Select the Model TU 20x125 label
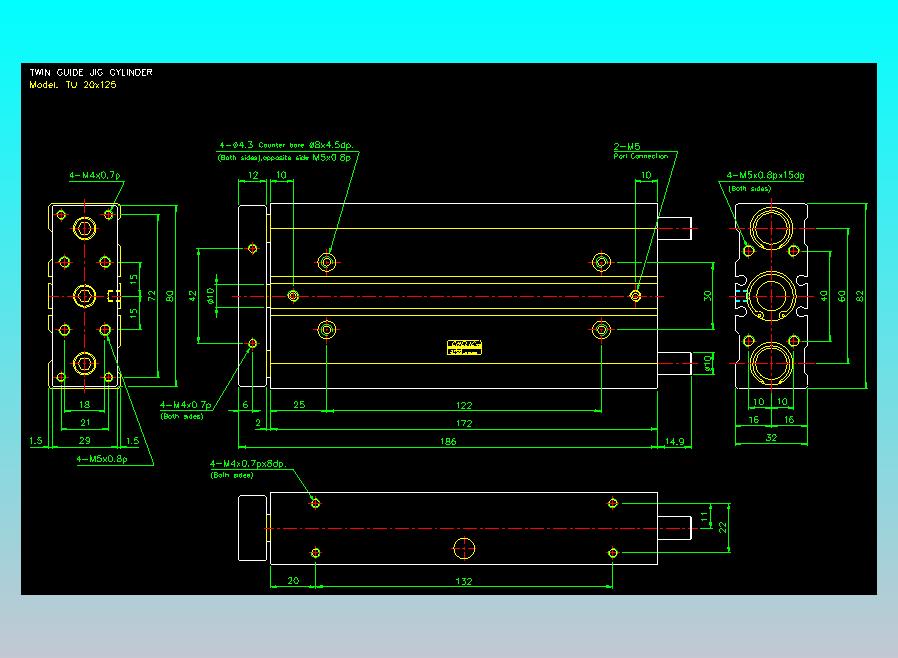 pyautogui.click(x=73, y=84)
